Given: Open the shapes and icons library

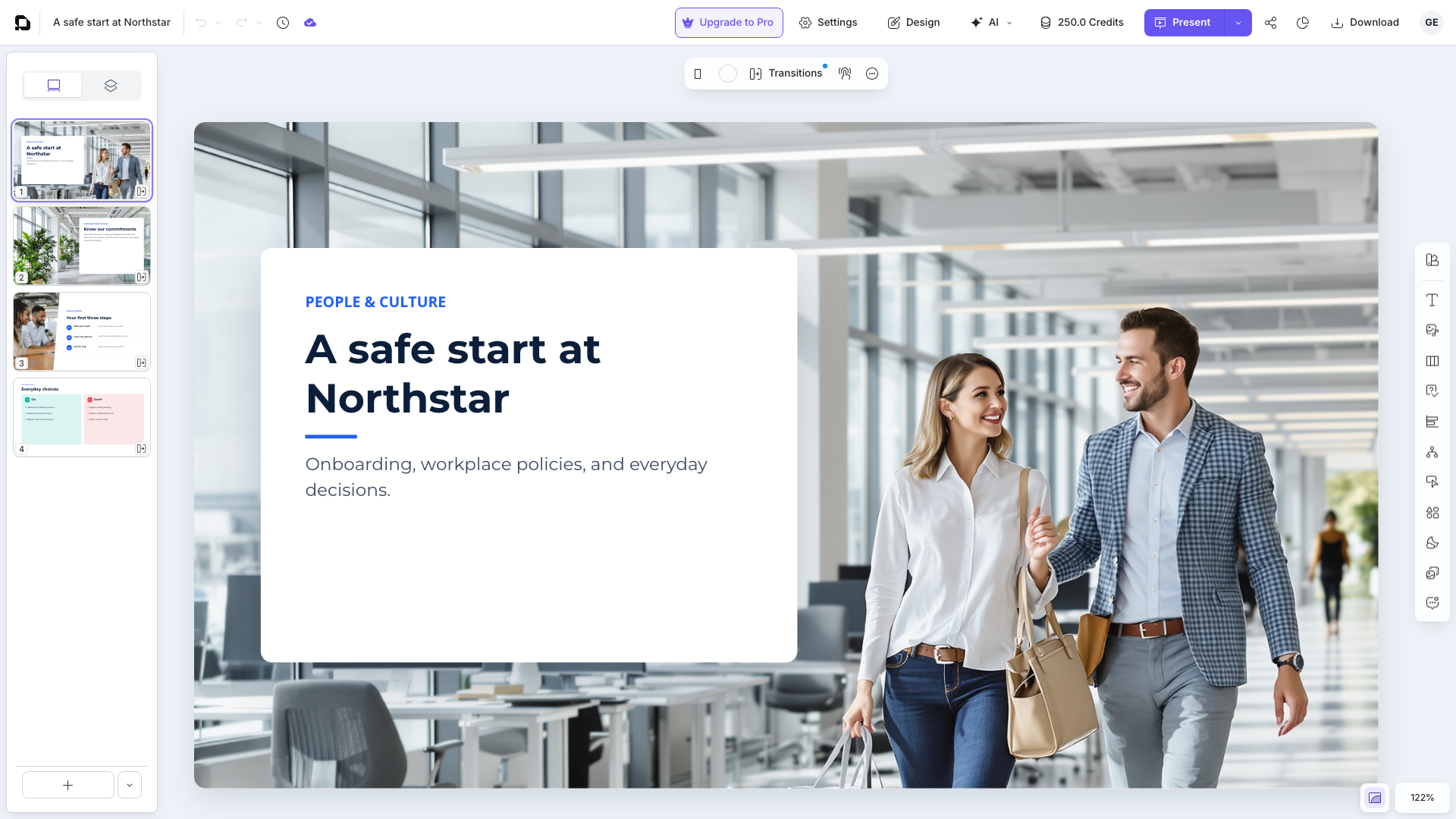Looking at the screenshot, I should [x=1432, y=513].
